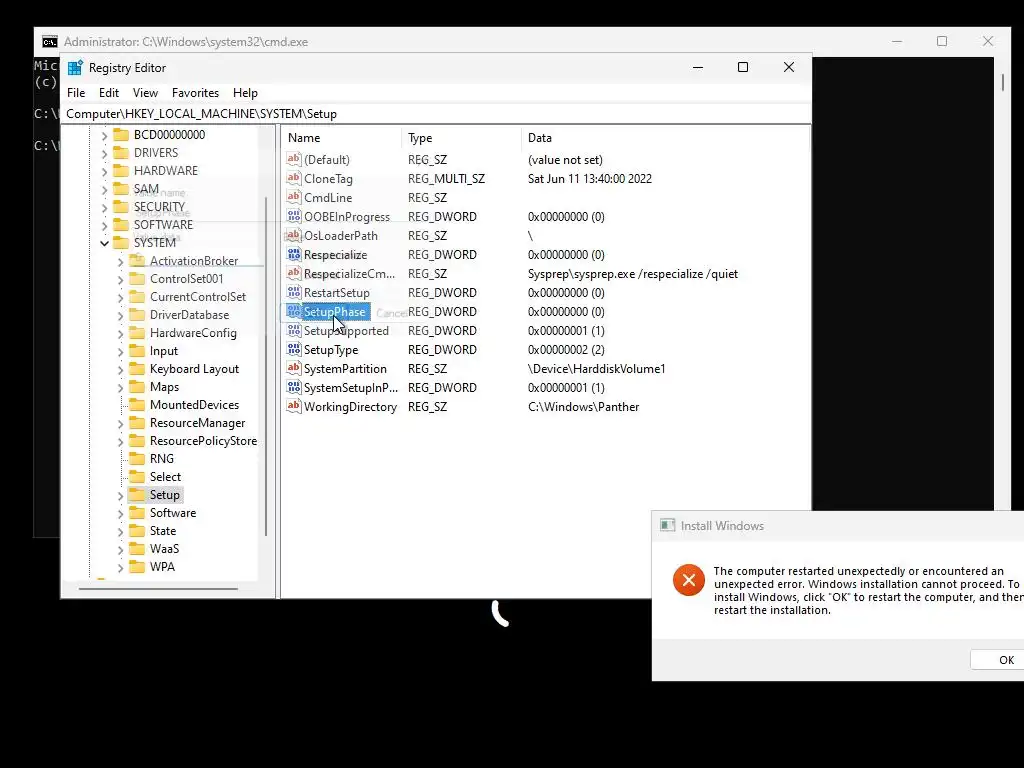This screenshot has height=768, width=1024.
Task: Click the registry tree horizontal scrollbar
Action: [158, 588]
